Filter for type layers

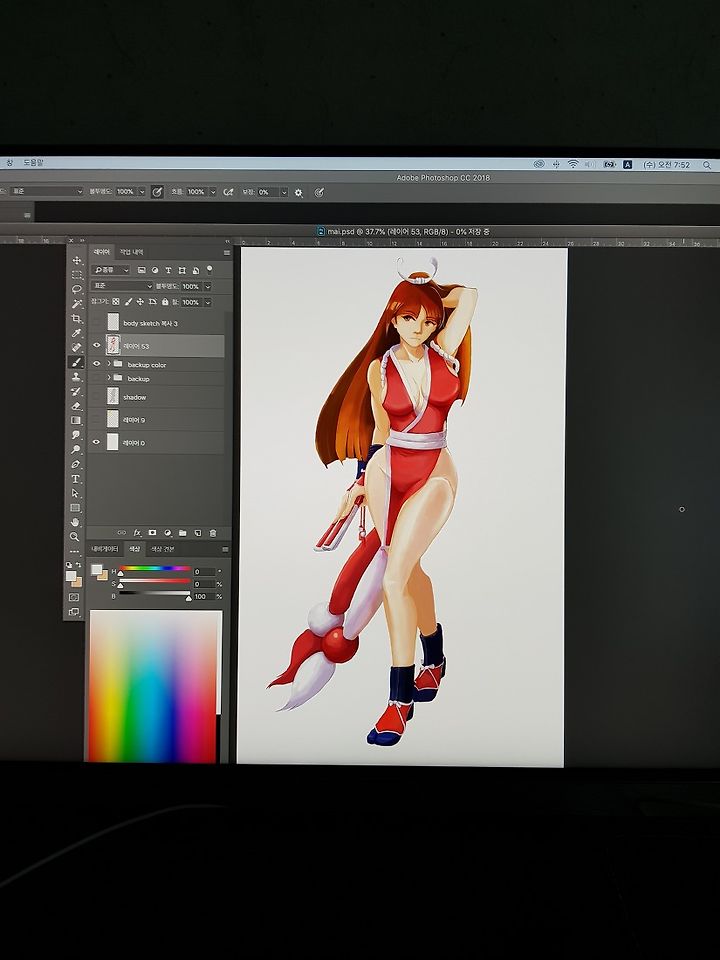[x=168, y=270]
